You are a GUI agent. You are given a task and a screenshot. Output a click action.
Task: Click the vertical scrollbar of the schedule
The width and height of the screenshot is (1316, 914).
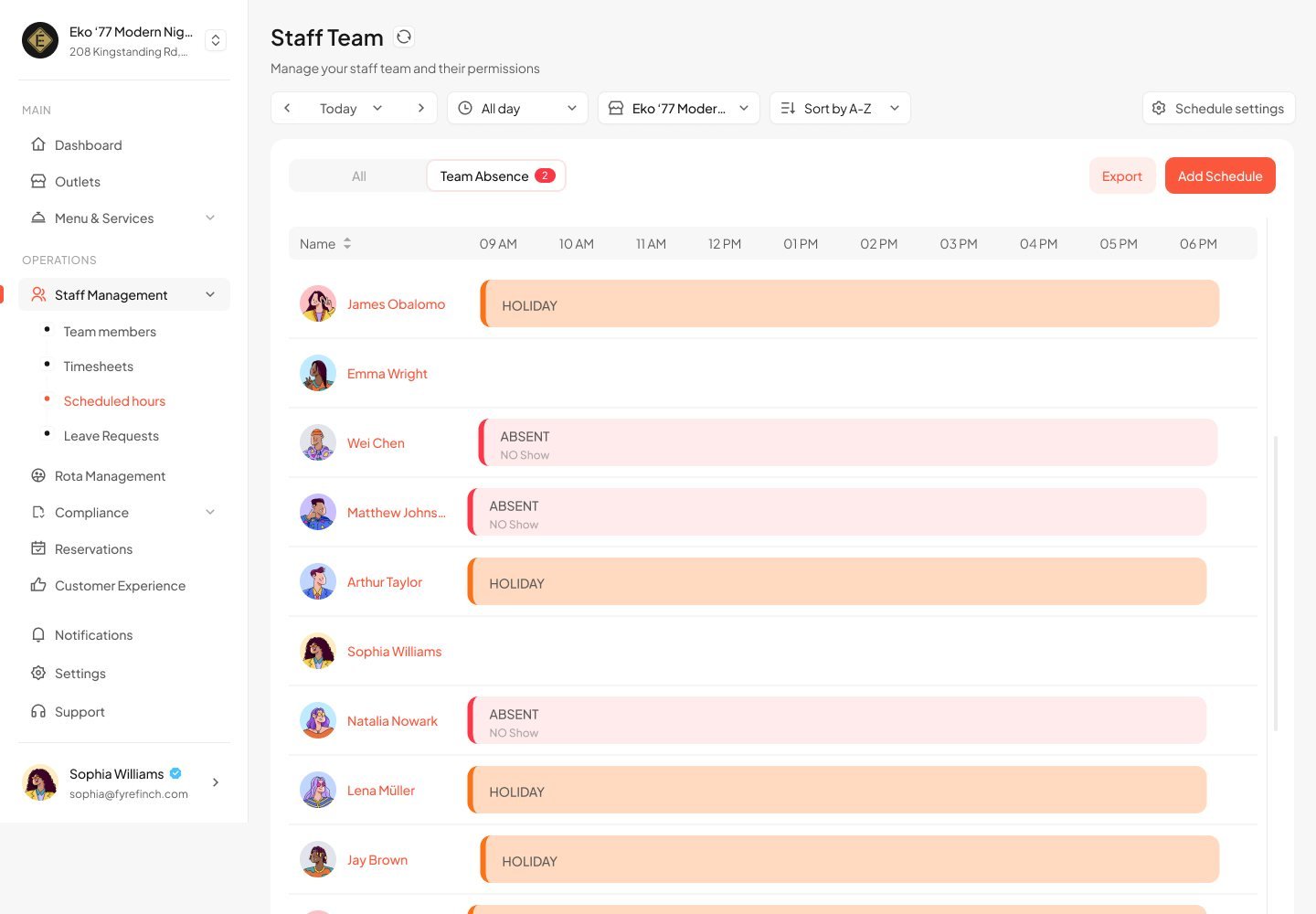point(1276,583)
